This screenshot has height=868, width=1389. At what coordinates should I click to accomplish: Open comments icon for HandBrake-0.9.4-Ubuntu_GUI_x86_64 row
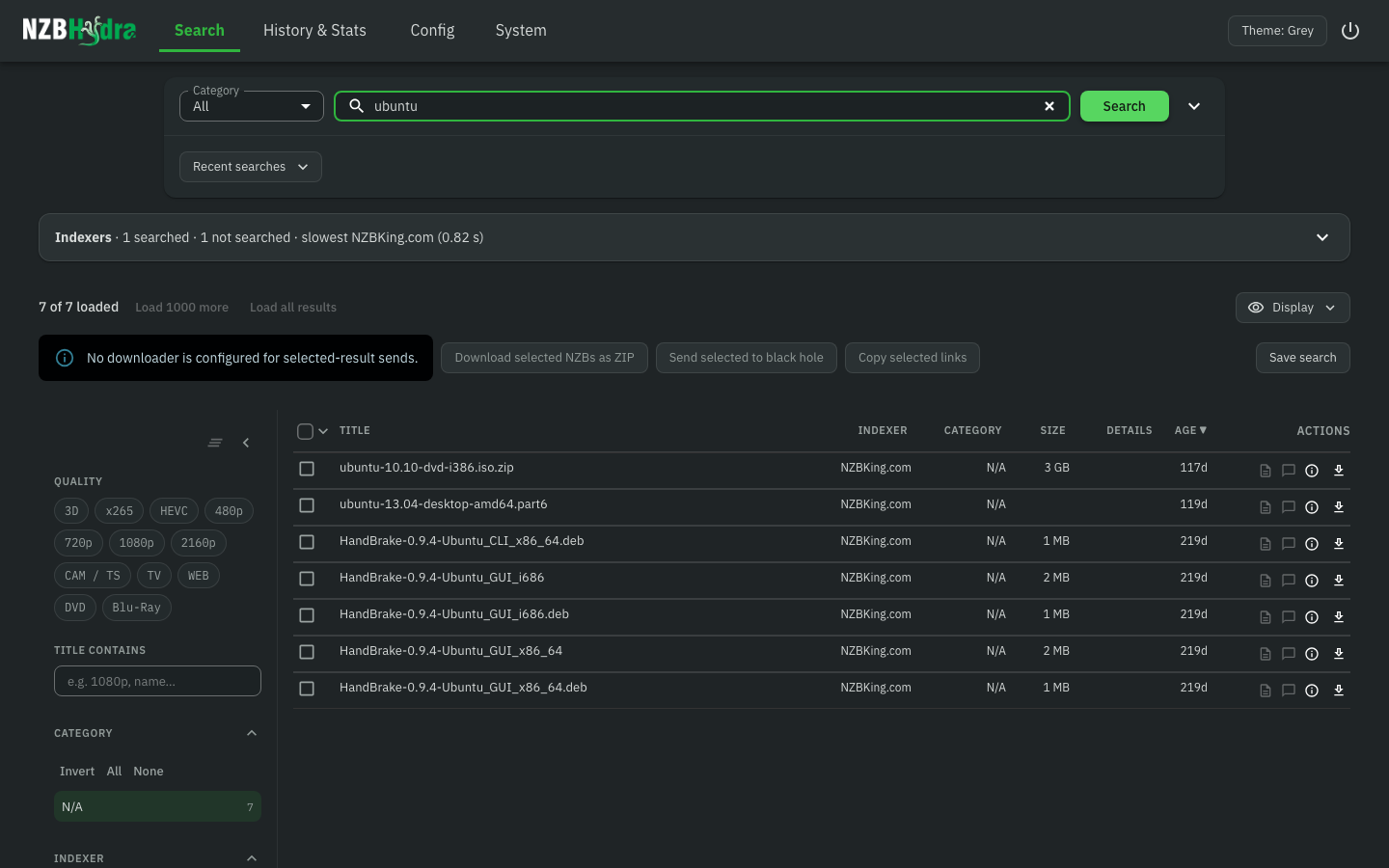pyautogui.click(x=1289, y=654)
